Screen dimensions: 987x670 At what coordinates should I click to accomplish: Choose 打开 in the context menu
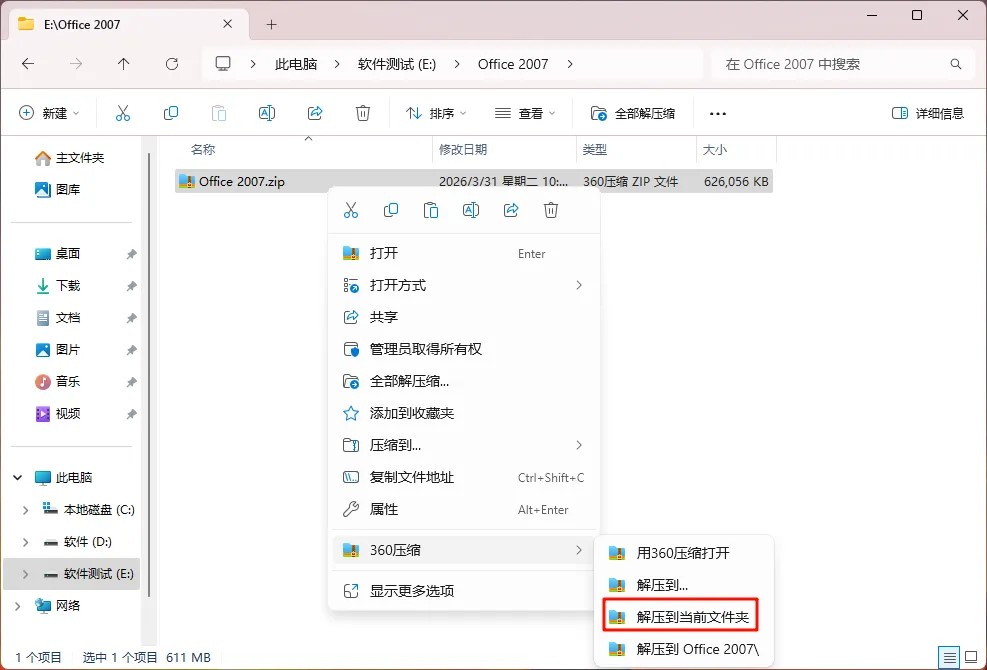tap(465, 253)
